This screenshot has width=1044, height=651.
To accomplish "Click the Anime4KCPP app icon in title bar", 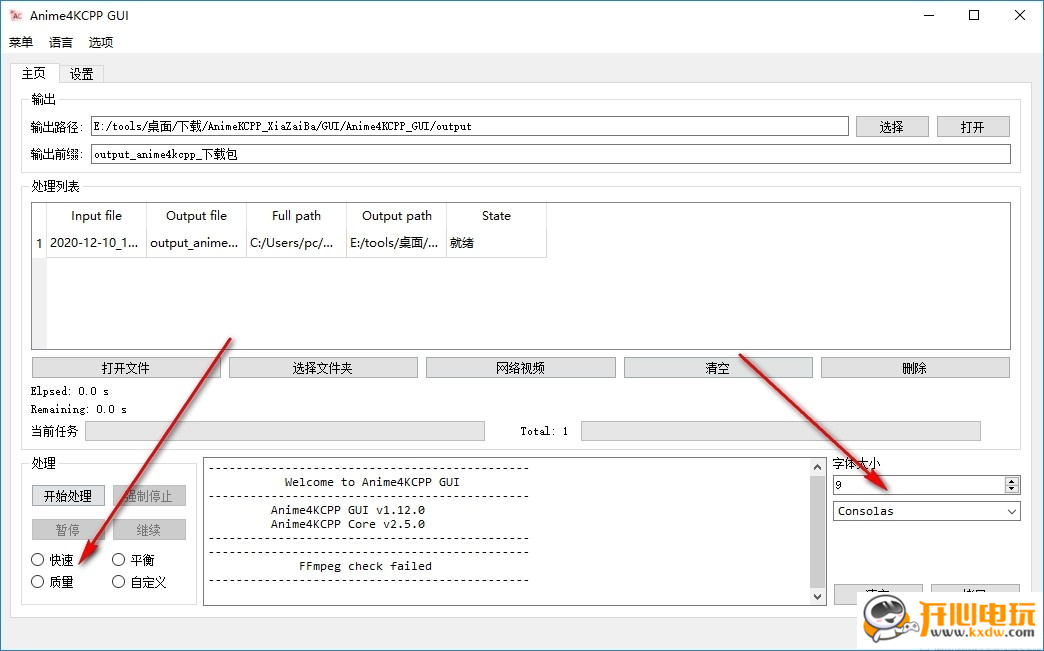I will click(16, 15).
